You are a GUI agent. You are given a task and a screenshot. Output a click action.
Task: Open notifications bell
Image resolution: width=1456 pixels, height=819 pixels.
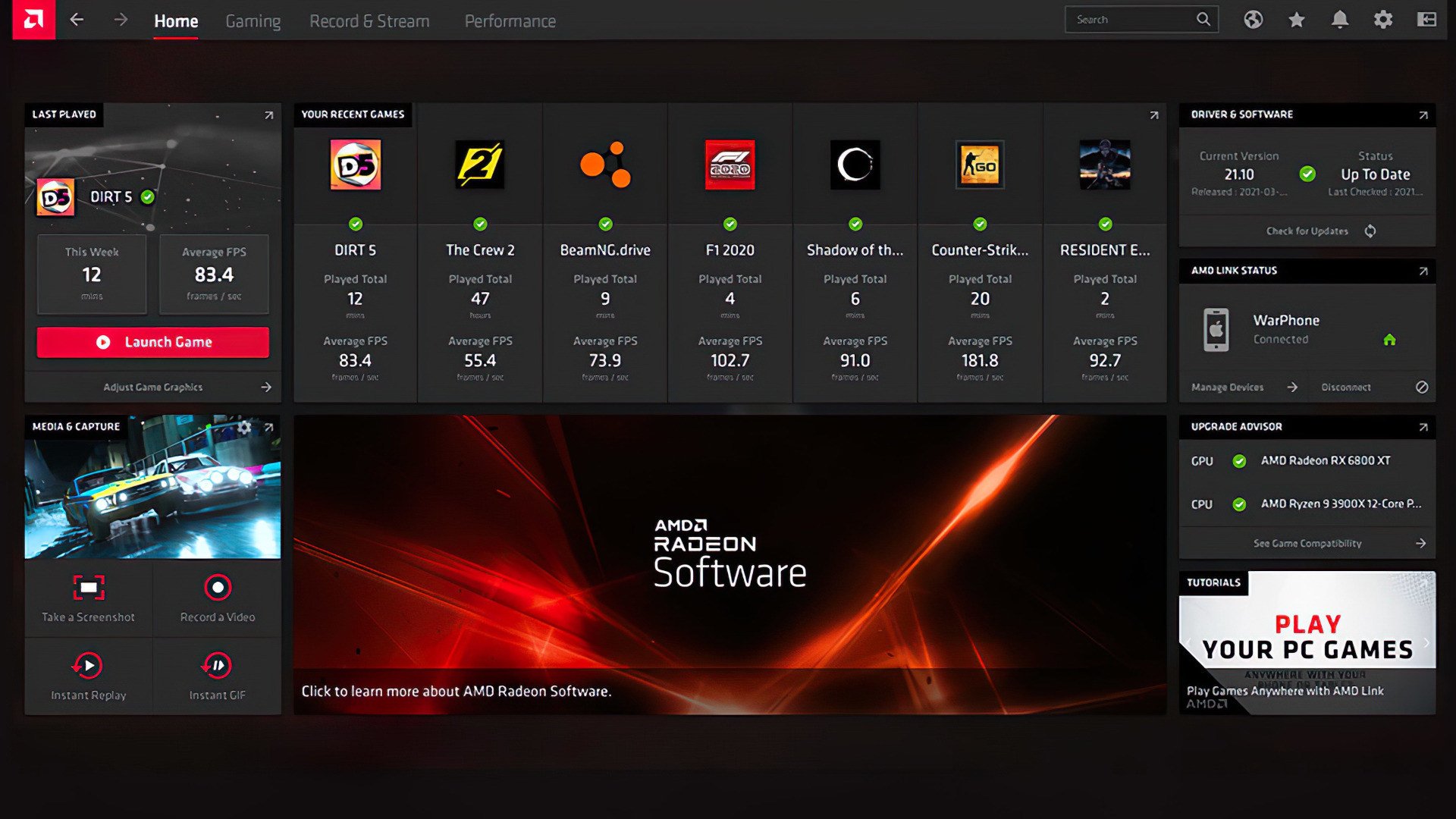pos(1339,20)
